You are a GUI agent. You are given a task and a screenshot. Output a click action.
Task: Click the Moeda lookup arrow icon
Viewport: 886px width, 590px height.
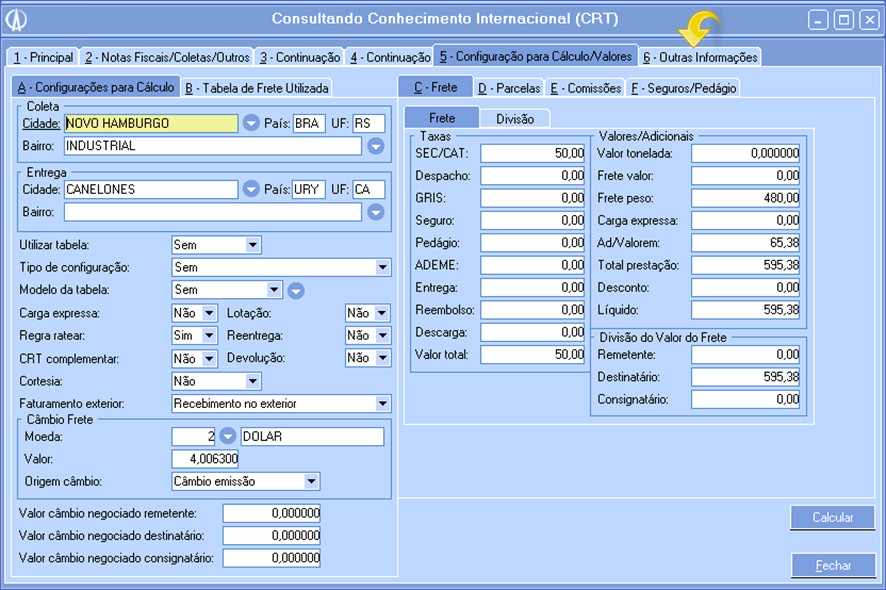[228, 437]
